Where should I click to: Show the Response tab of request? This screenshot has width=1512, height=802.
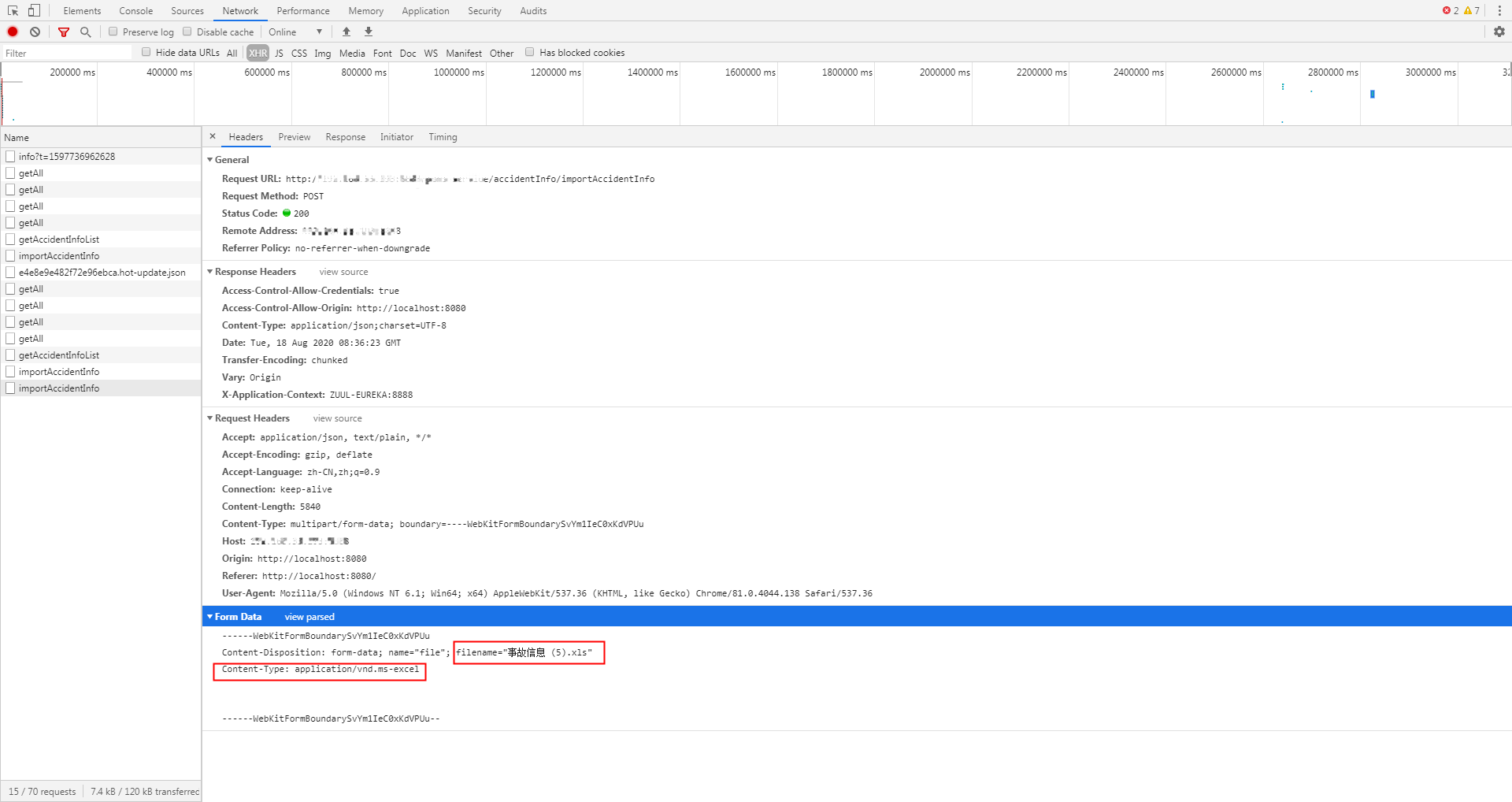click(345, 136)
